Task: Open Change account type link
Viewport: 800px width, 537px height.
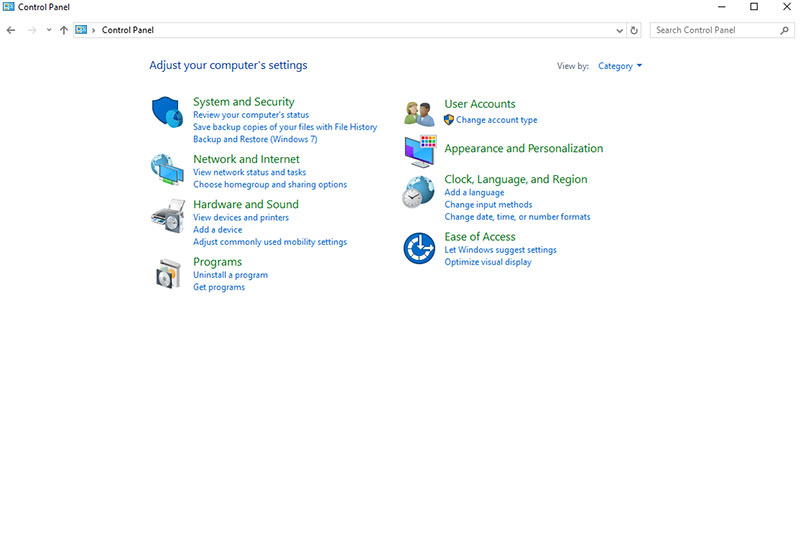Action: pyautogui.click(x=496, y=120)
